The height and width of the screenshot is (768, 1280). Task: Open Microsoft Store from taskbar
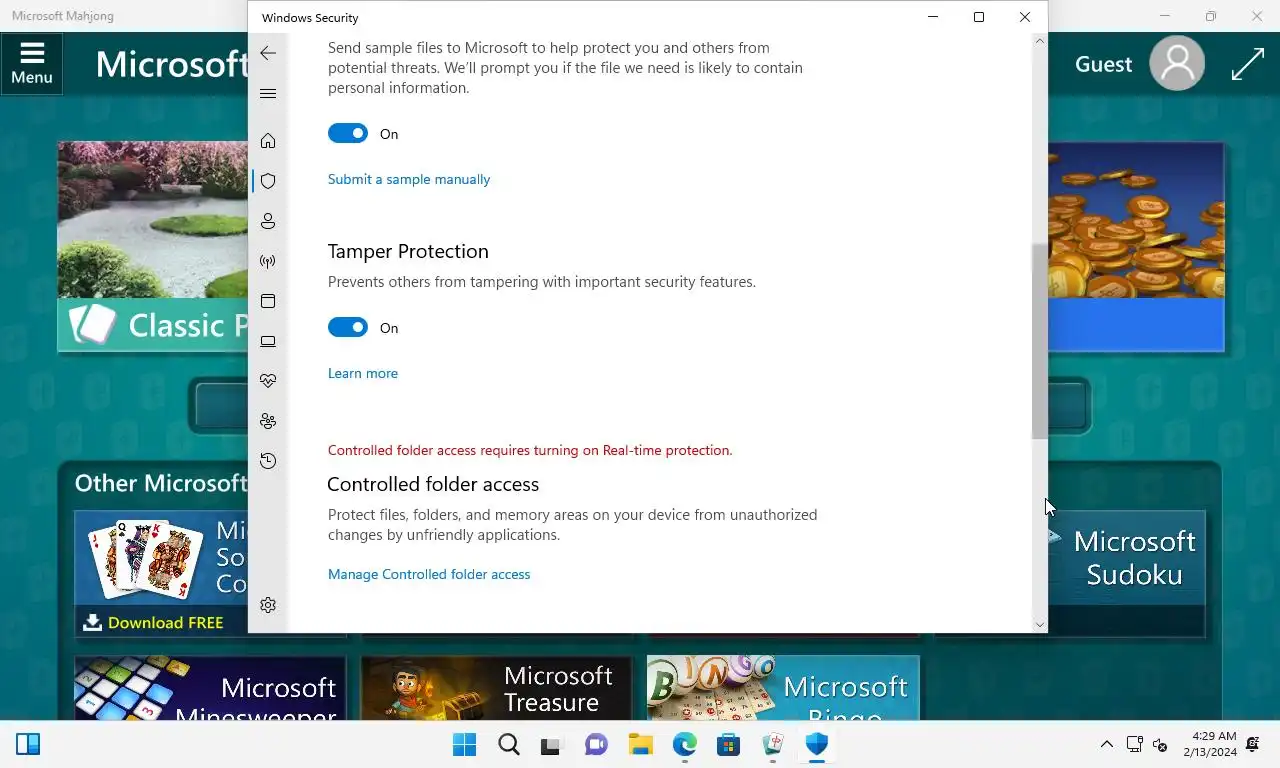pyautogui.click(x=729, y=745)
